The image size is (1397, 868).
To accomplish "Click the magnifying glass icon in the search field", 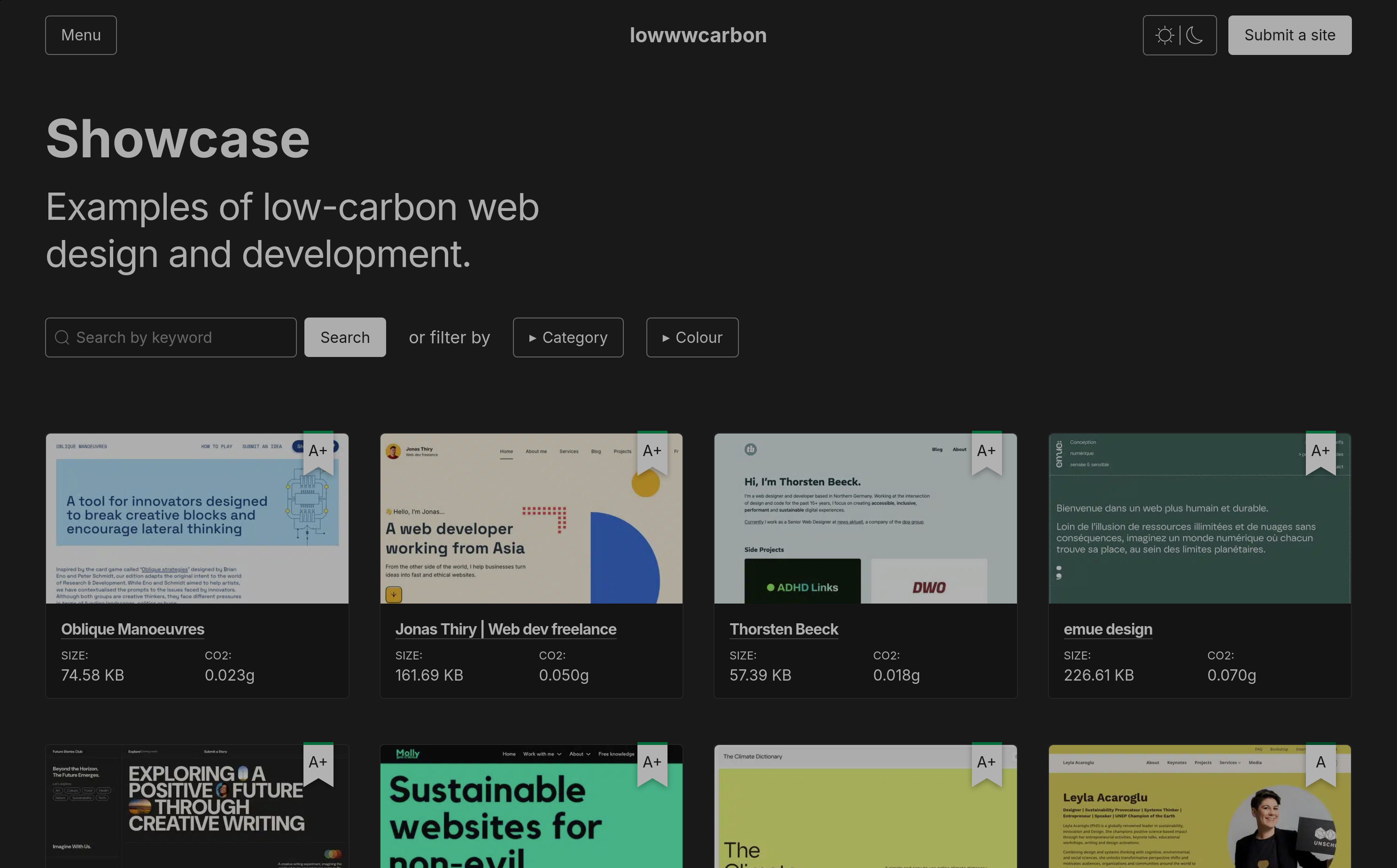I will 62,337.
